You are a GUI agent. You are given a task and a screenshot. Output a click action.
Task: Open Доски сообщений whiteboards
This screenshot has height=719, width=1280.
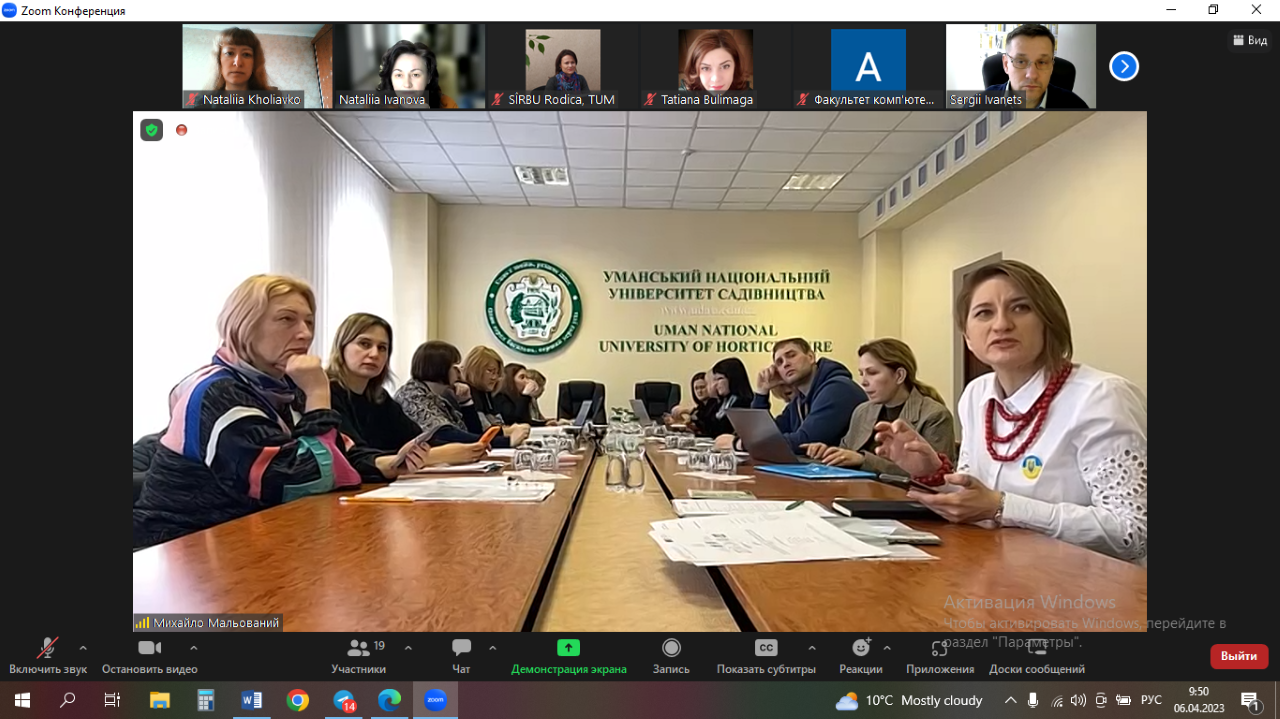coord(1036,656)
